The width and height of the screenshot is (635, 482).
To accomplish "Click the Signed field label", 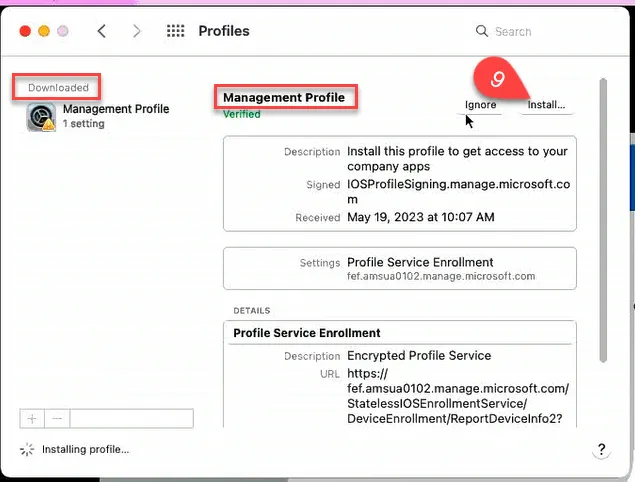I will pyautogui.click(x=323, y=185).
